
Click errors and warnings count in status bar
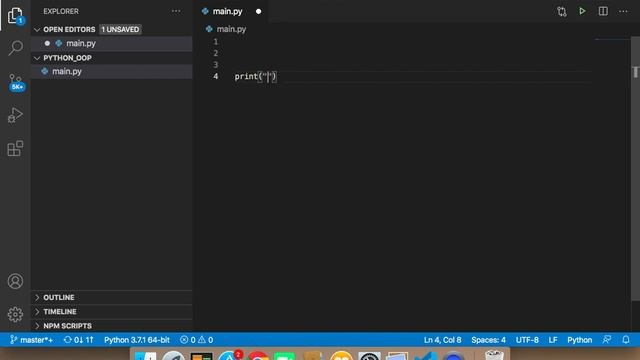pos(196,340)
